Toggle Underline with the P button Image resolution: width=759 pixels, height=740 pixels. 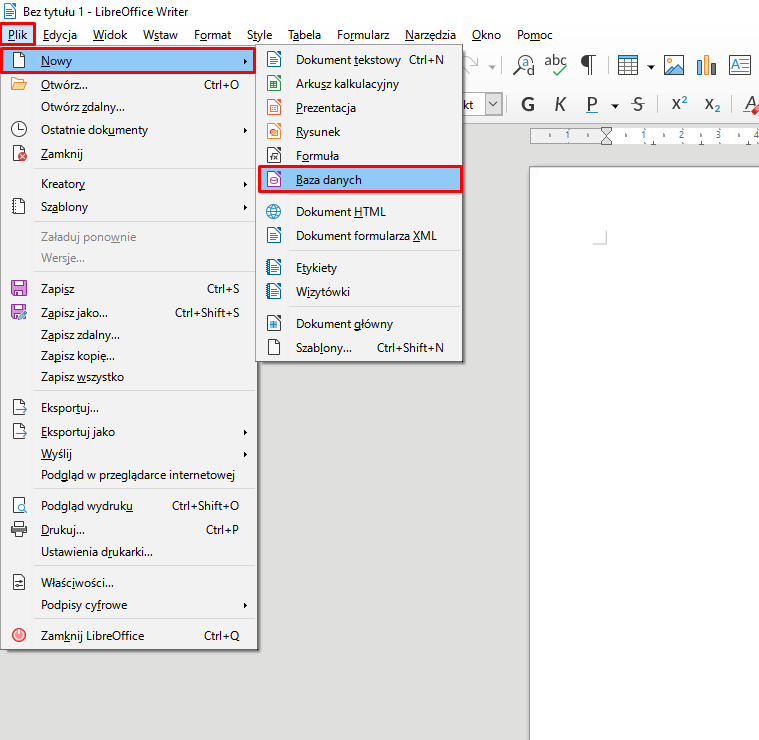click(592, 105)
